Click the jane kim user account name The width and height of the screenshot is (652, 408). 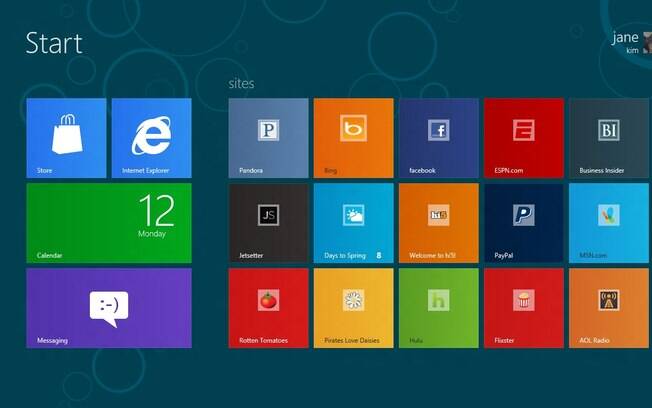click(x=625, y=42)
